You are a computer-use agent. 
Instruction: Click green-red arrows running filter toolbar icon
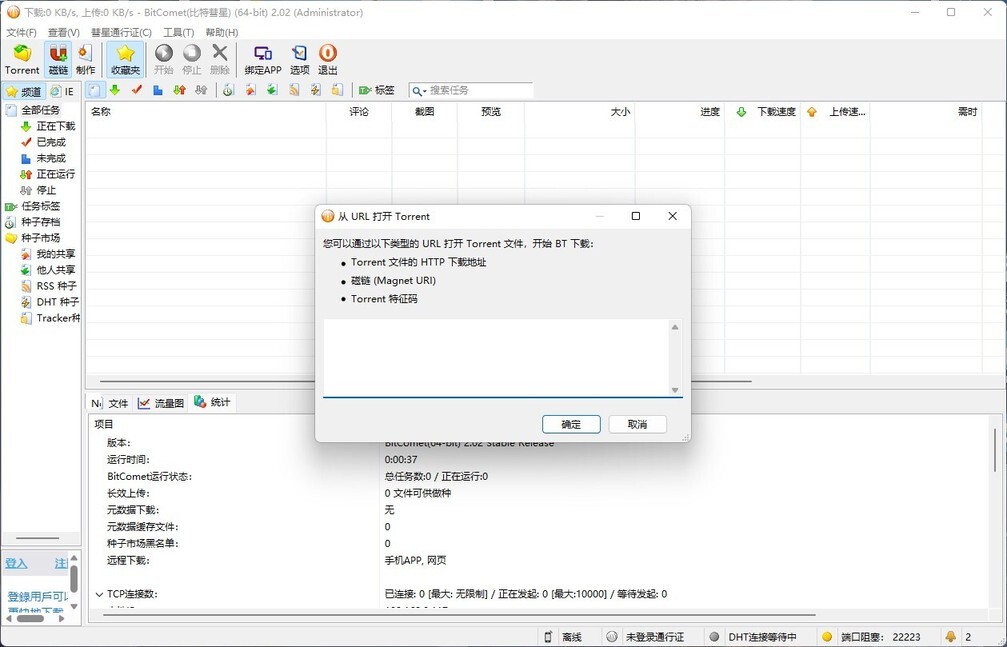click(180, 91)
